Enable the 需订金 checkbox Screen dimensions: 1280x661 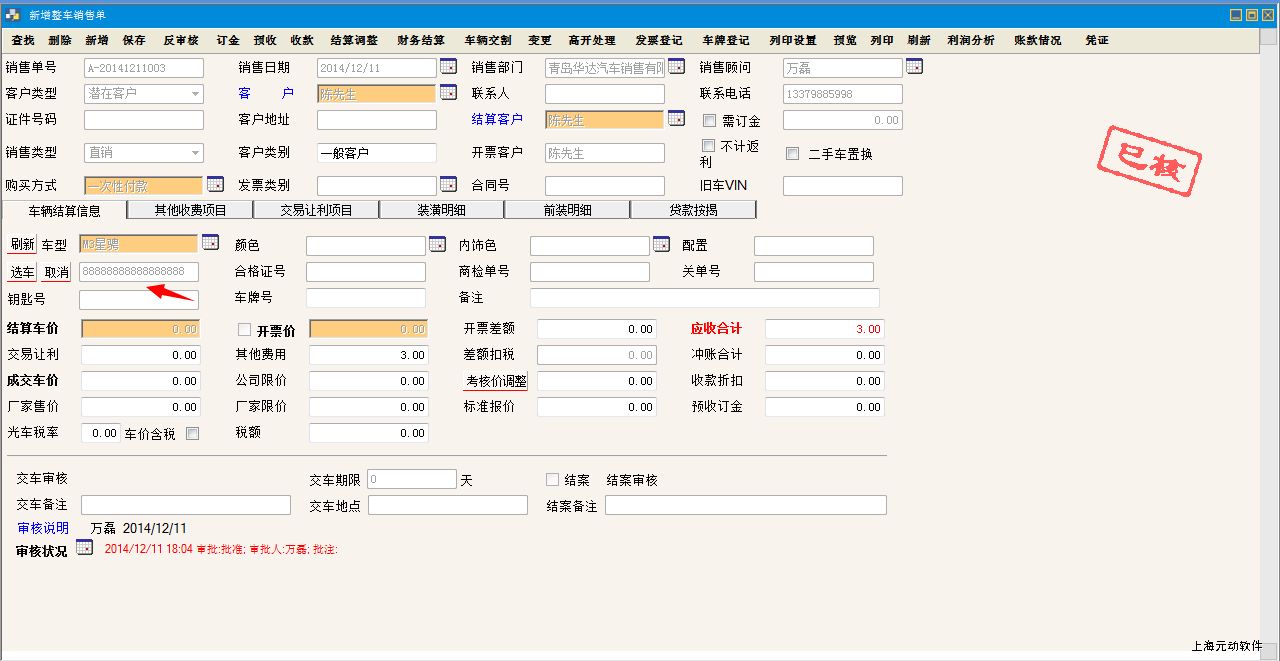click(x=709, y=121)
